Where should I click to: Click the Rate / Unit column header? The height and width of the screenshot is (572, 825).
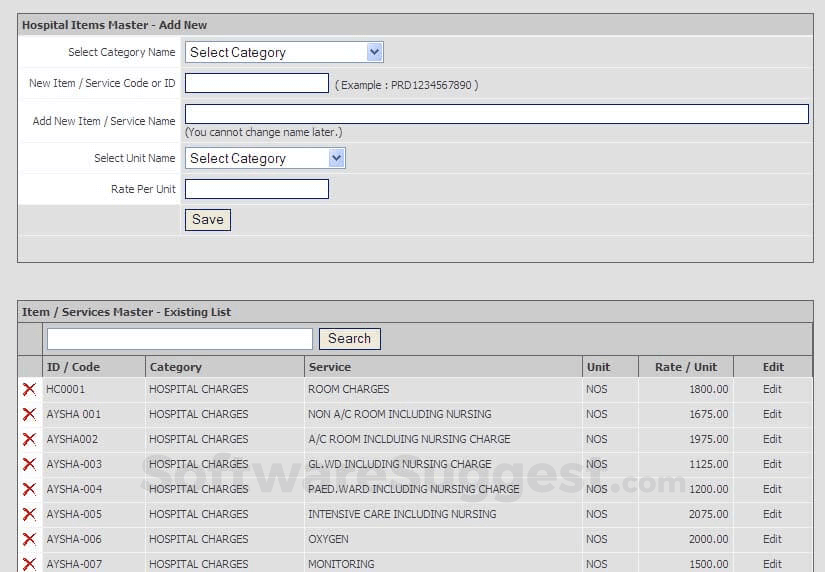tap(685, 367)
